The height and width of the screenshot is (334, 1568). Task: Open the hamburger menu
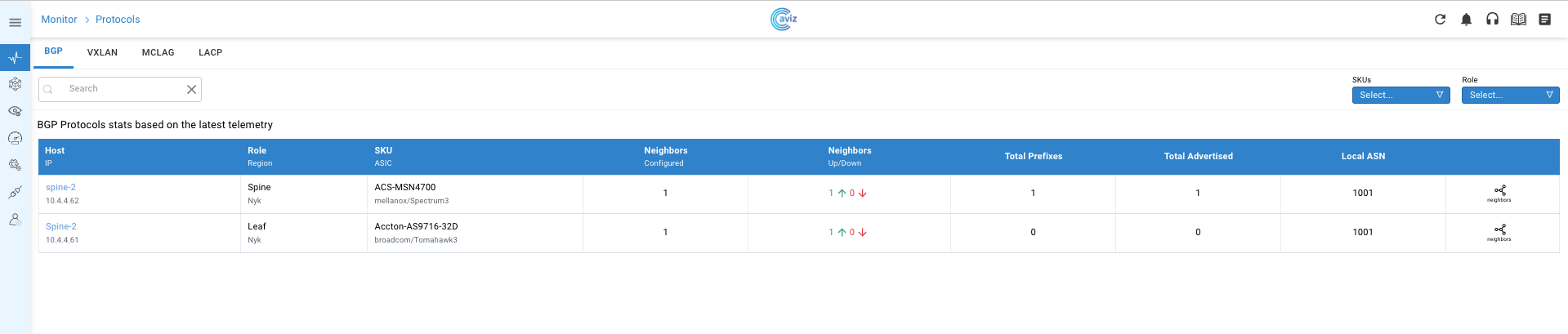click(15, 22)
